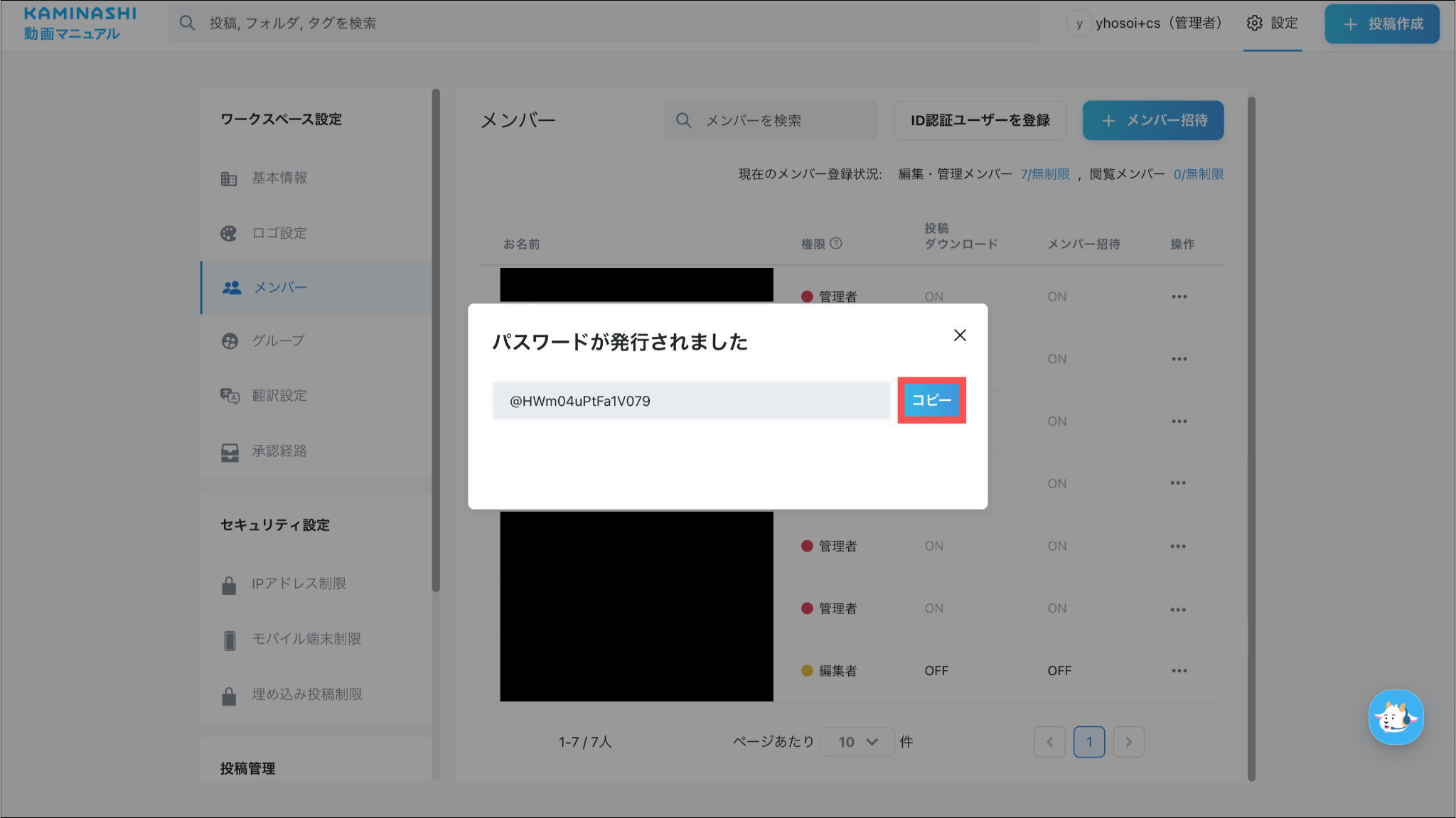Open 翻訳設定 translation icon
This screenshot has height=818, width=1456.
[230, 396]
